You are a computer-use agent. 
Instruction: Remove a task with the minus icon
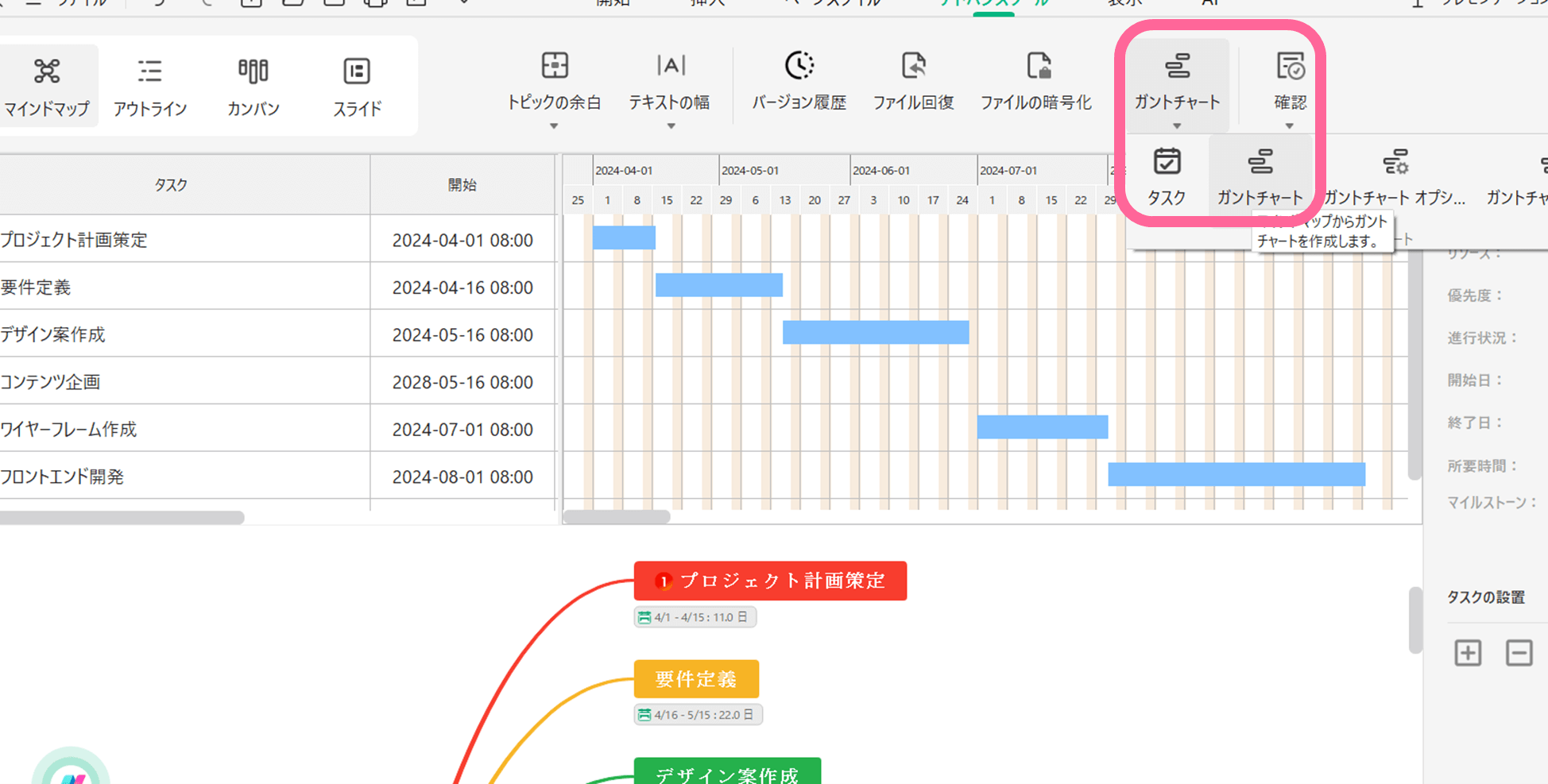click(x=1519, y=653)
